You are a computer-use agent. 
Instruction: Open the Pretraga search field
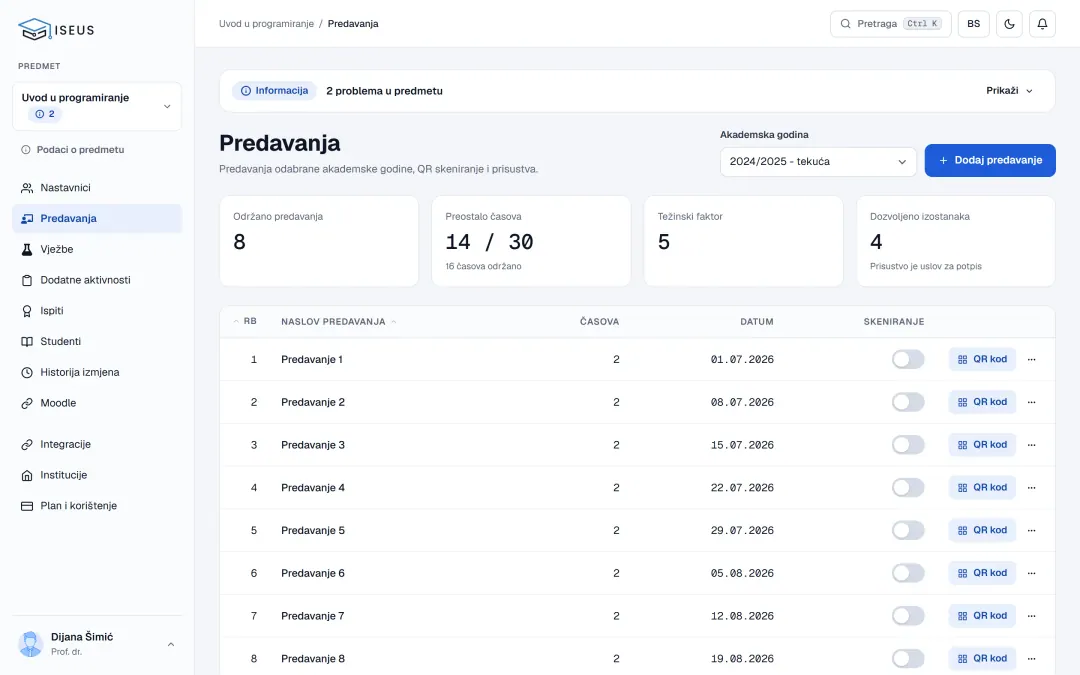(x=891, y=24)
